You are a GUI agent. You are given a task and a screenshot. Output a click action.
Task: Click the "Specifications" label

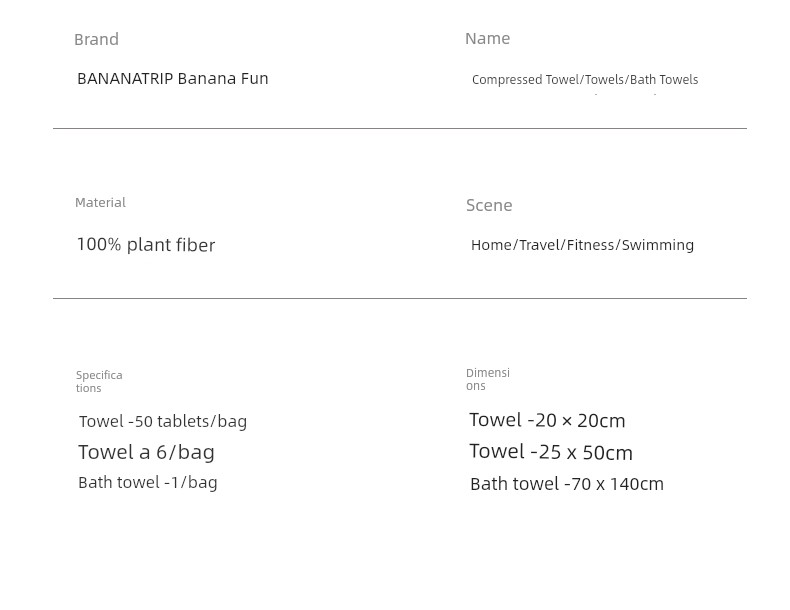click(99, 381)
